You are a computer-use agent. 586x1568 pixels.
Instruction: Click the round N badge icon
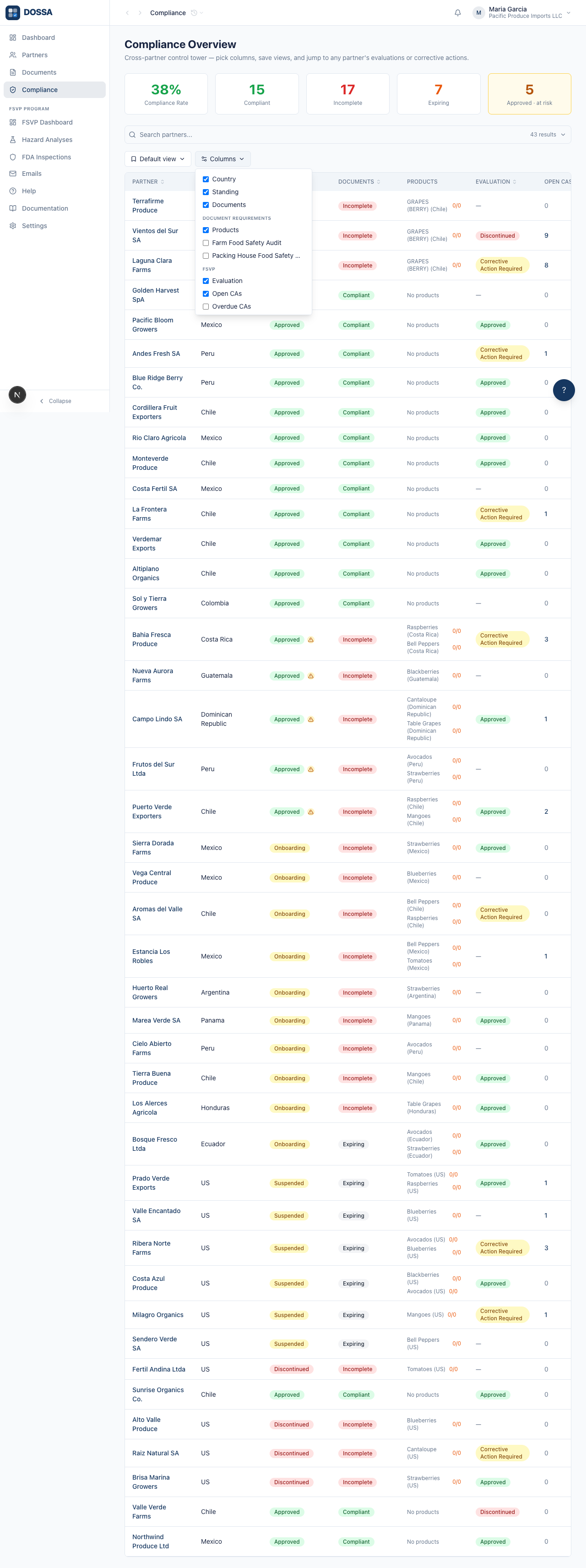point(18,394)
